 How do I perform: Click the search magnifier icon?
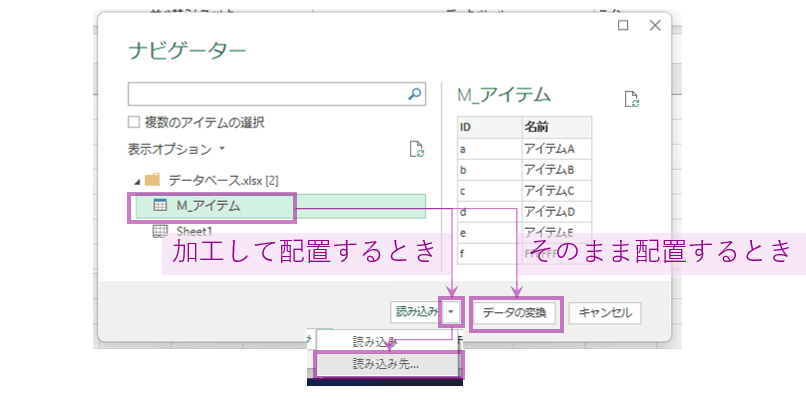pos(415,94)
